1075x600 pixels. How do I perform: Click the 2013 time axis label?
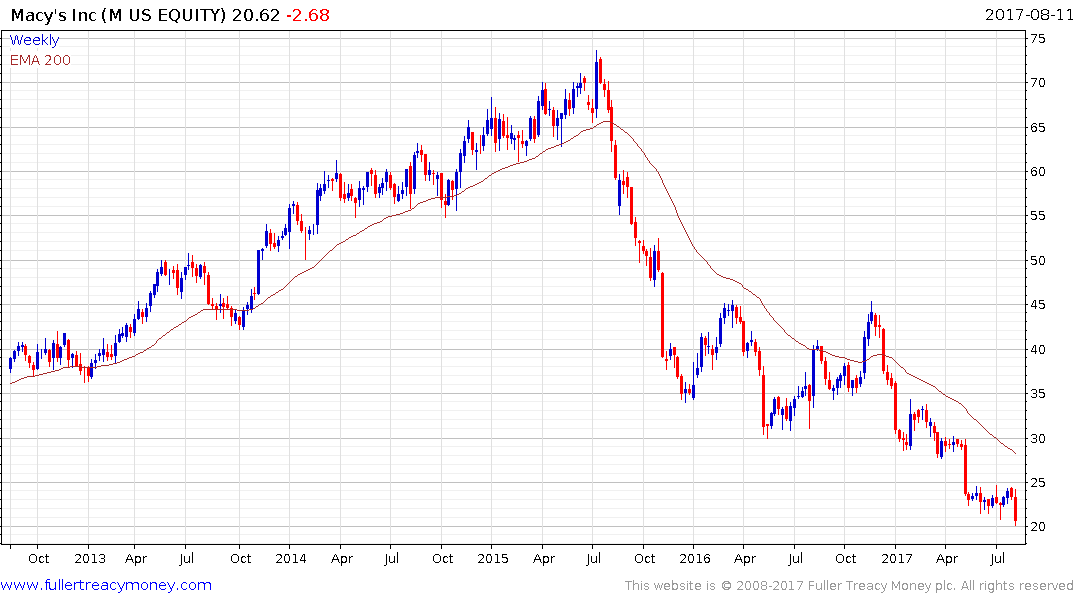[x=90, y=558]
